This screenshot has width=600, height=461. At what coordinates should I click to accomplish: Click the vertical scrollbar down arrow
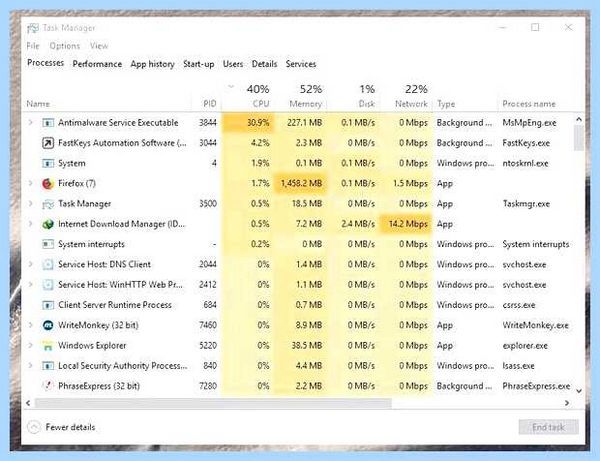pyautogui.click(x=579, y=391)
